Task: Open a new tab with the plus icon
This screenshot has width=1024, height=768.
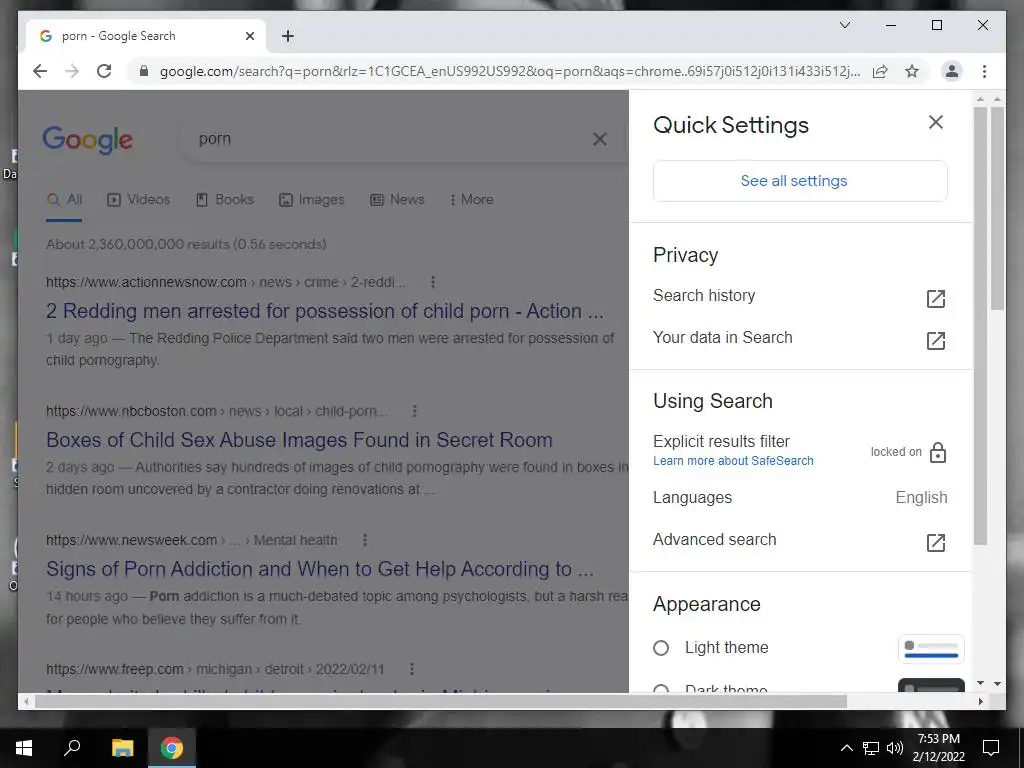Action: [x=288, y=36]
